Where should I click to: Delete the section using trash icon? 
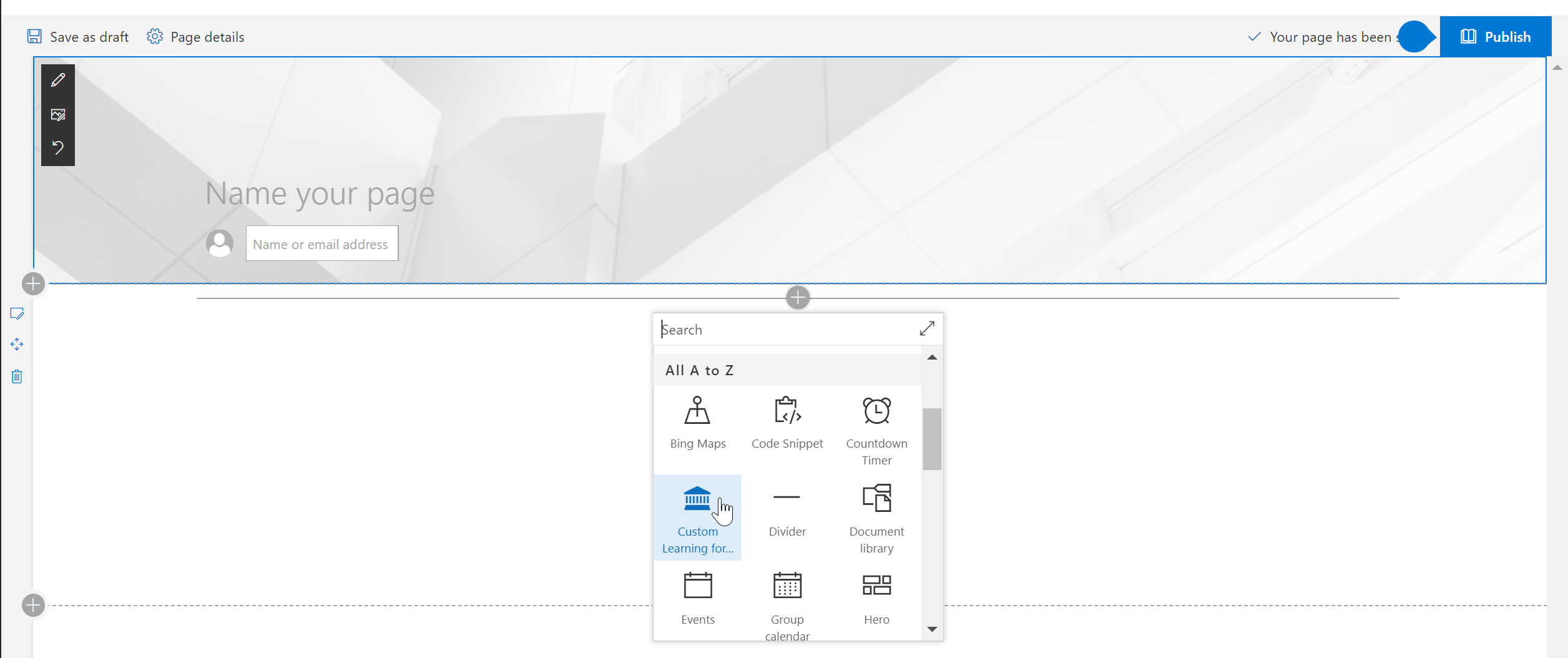coord(16,376)
